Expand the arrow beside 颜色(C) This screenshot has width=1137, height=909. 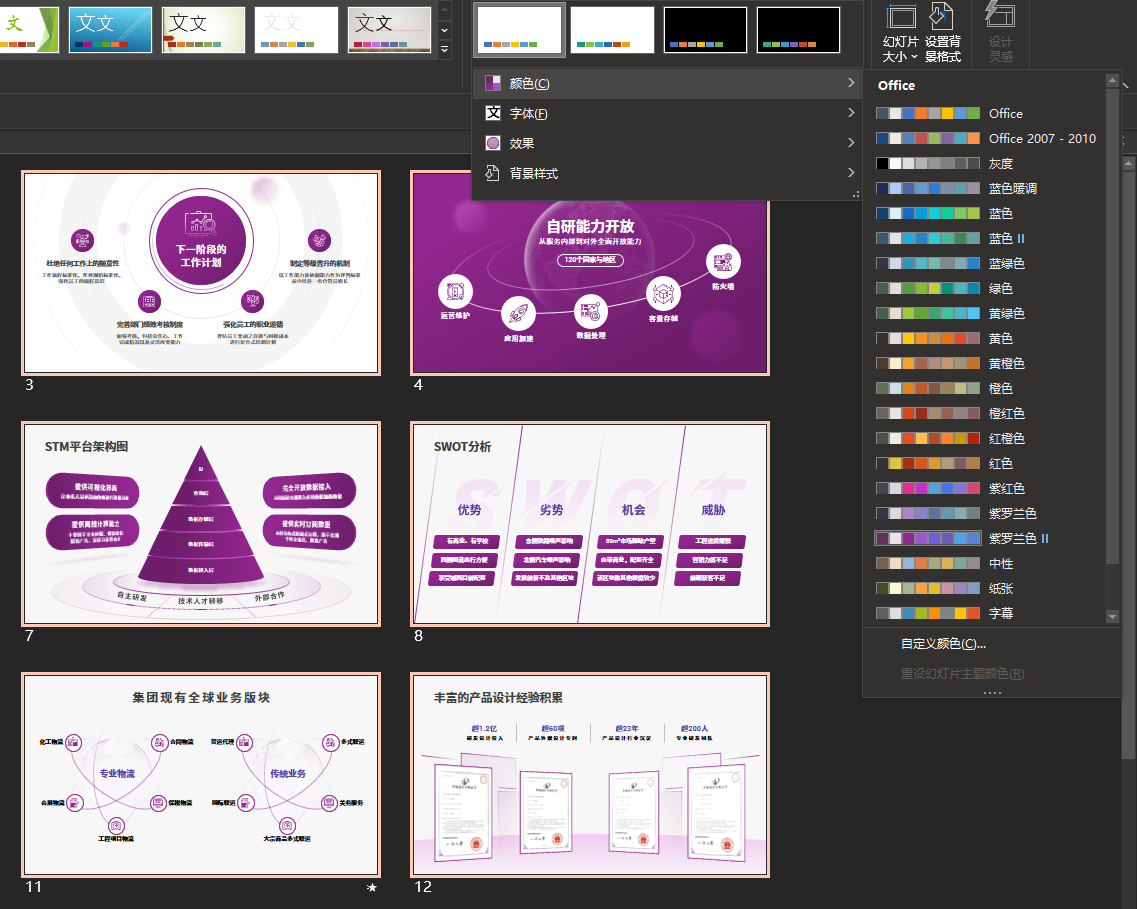click(x=851, y=83)
